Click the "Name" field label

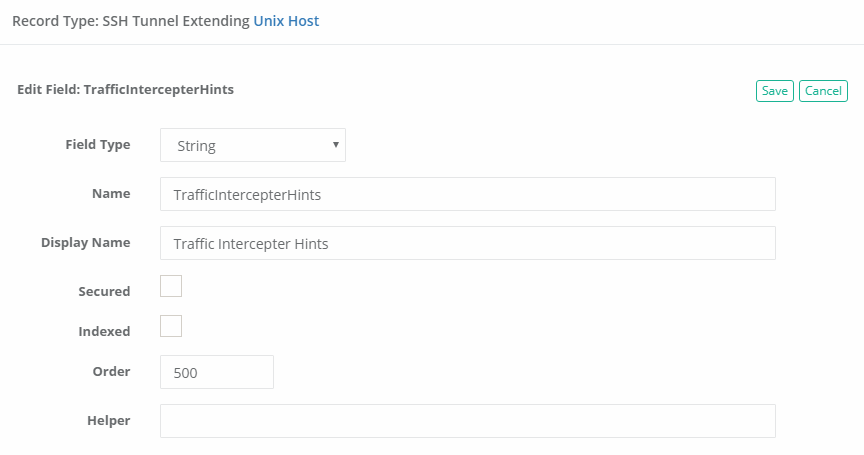[x=110, y=193]
